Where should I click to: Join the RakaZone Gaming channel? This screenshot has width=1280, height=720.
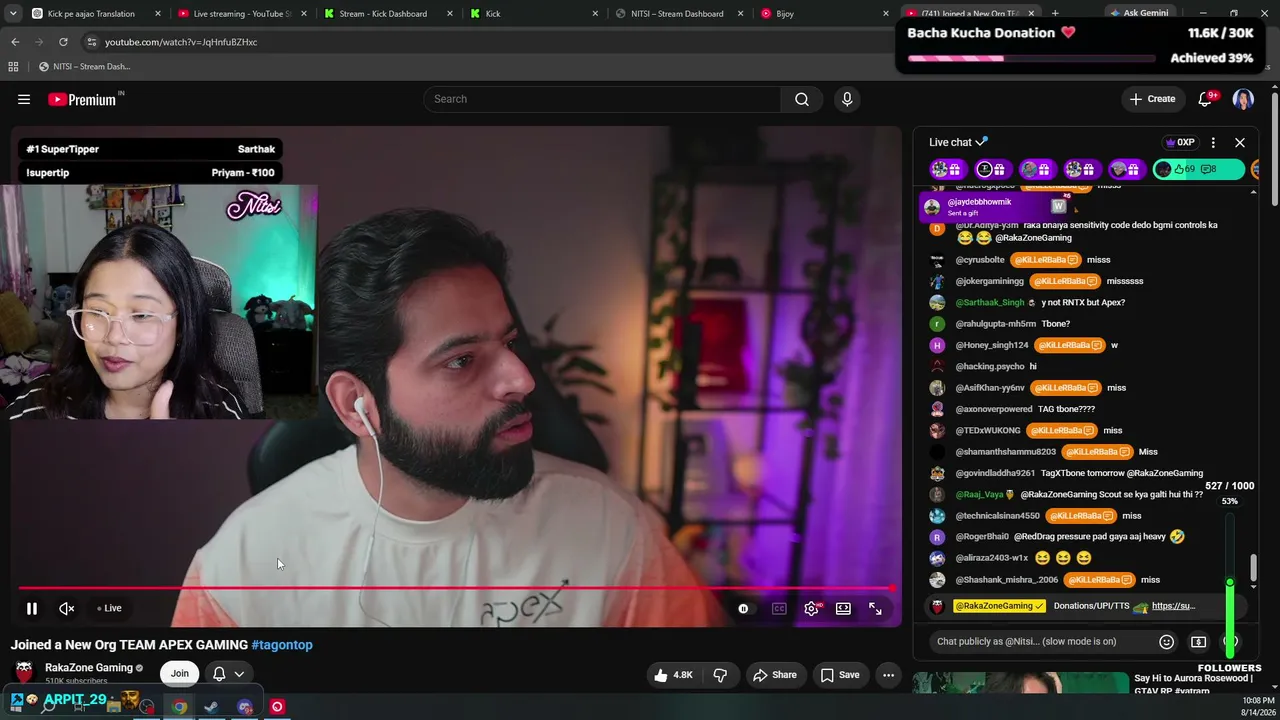point(180,673)
